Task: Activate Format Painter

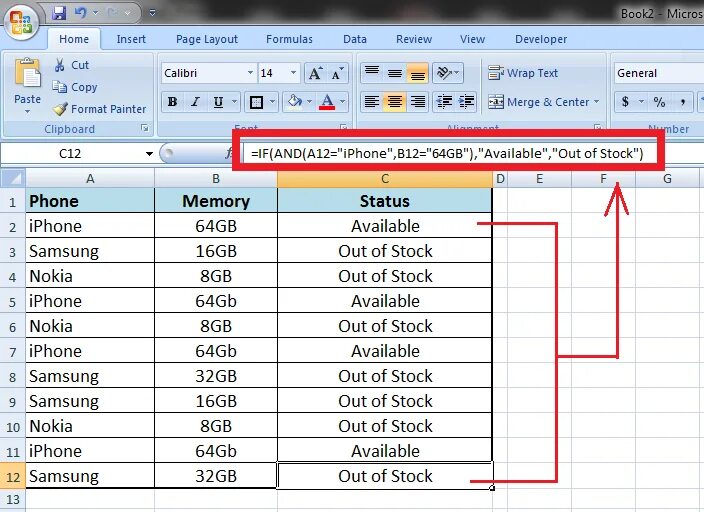Action: 100,109
